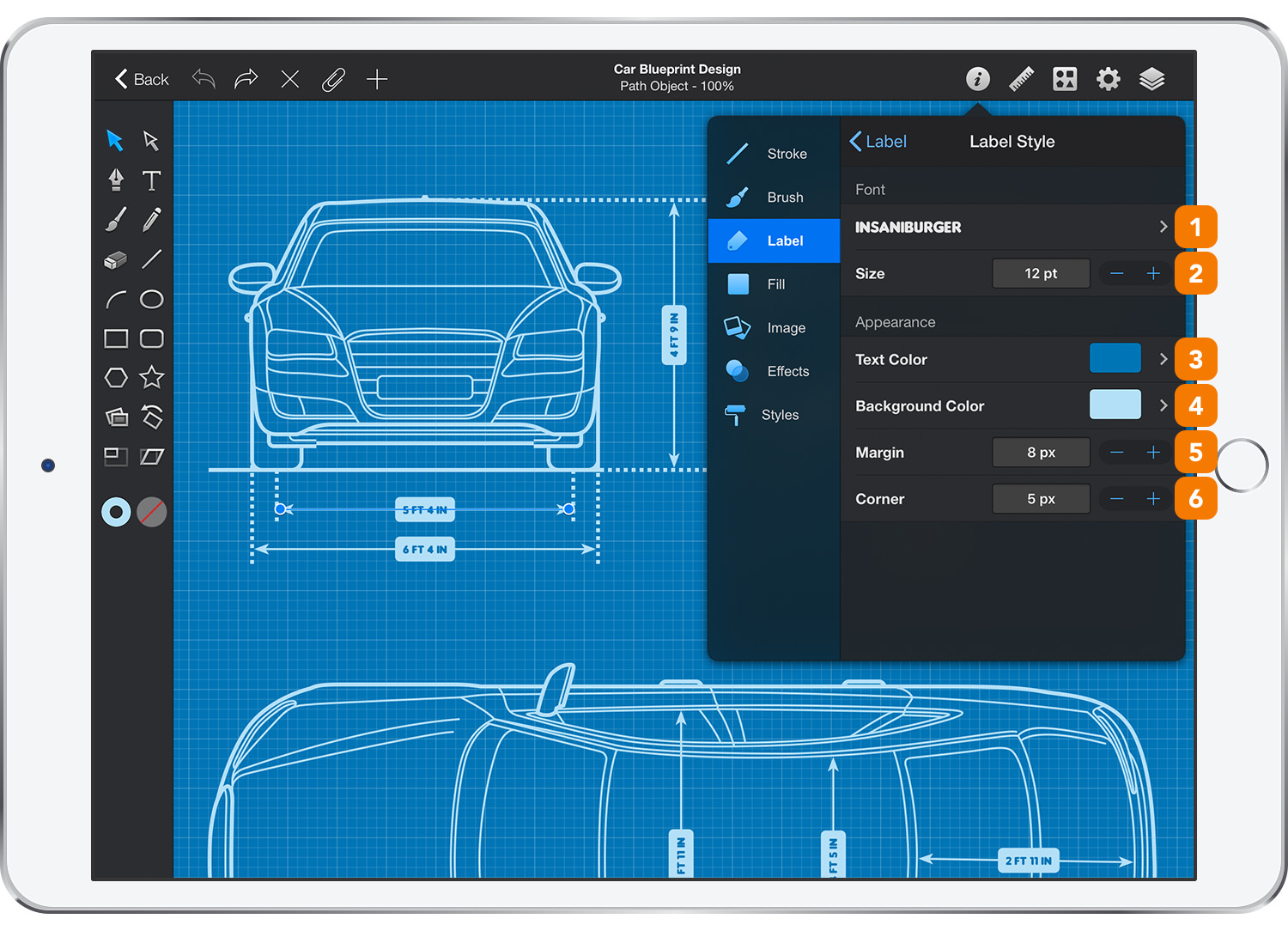Viewport: 1288px width, 931px height.
Task: Click the X delete icon in toolbar
Action: pos(290,79)
